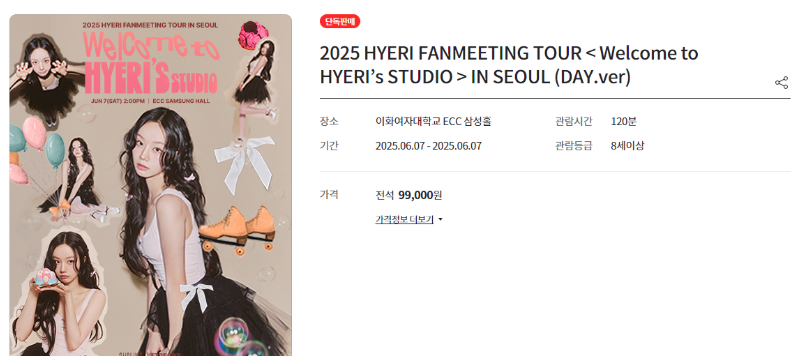The width and height of the screenshot is (809, 364).
Task: Click the pink cake at the poster top
Action: point(253,35)
